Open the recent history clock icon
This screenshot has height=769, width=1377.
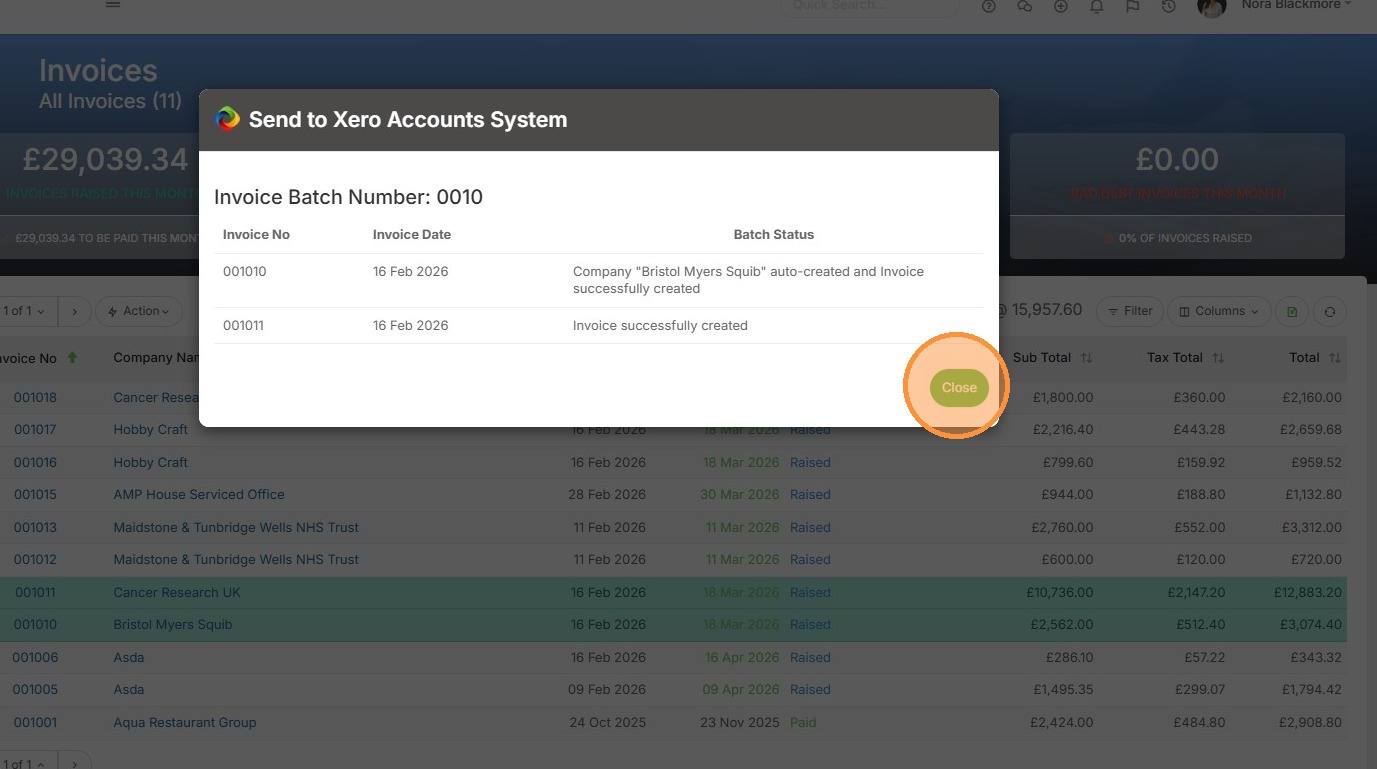[1168, 6]
